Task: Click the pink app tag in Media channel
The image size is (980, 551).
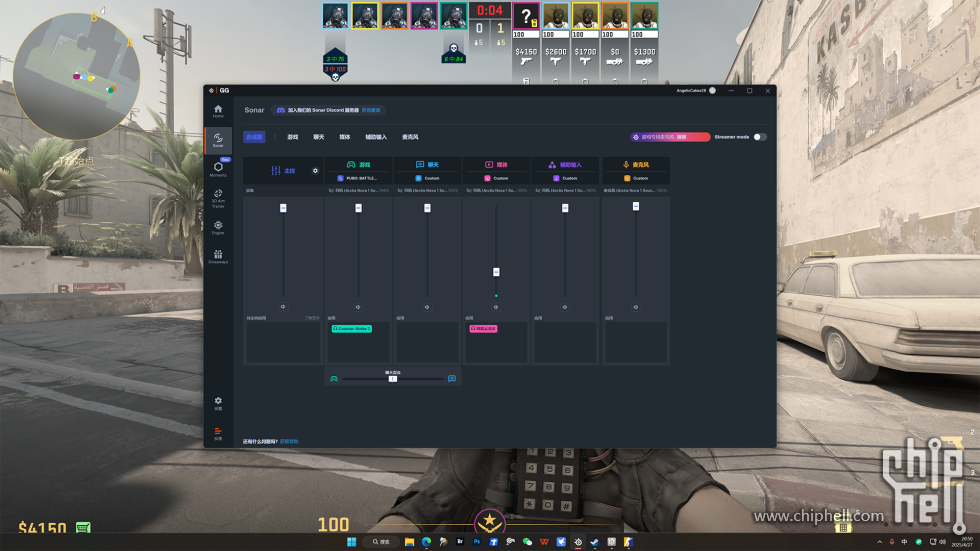Action: (x=483, y=329)
